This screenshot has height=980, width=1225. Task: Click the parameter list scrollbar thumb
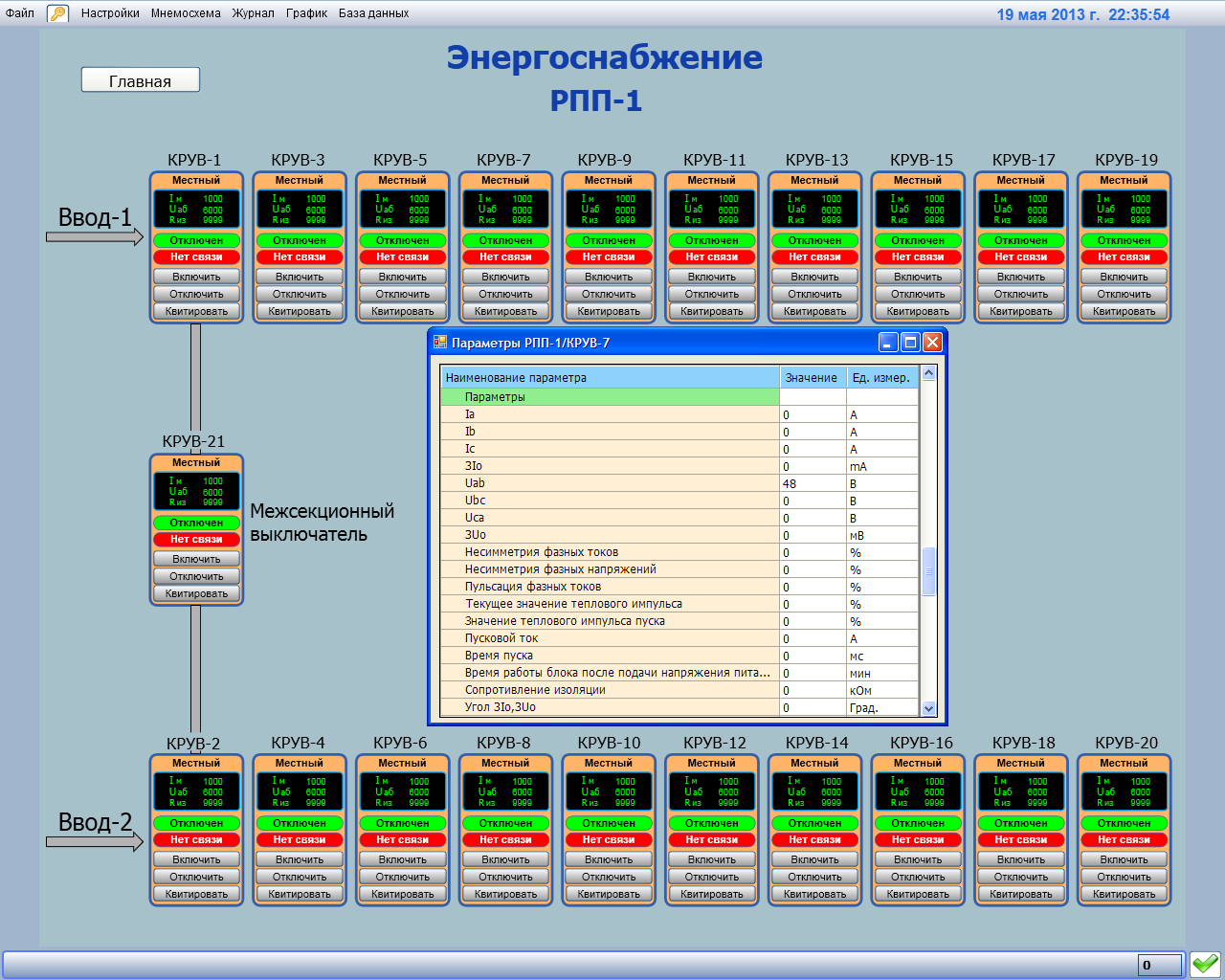pyautogui.click(x=928, y=571)
